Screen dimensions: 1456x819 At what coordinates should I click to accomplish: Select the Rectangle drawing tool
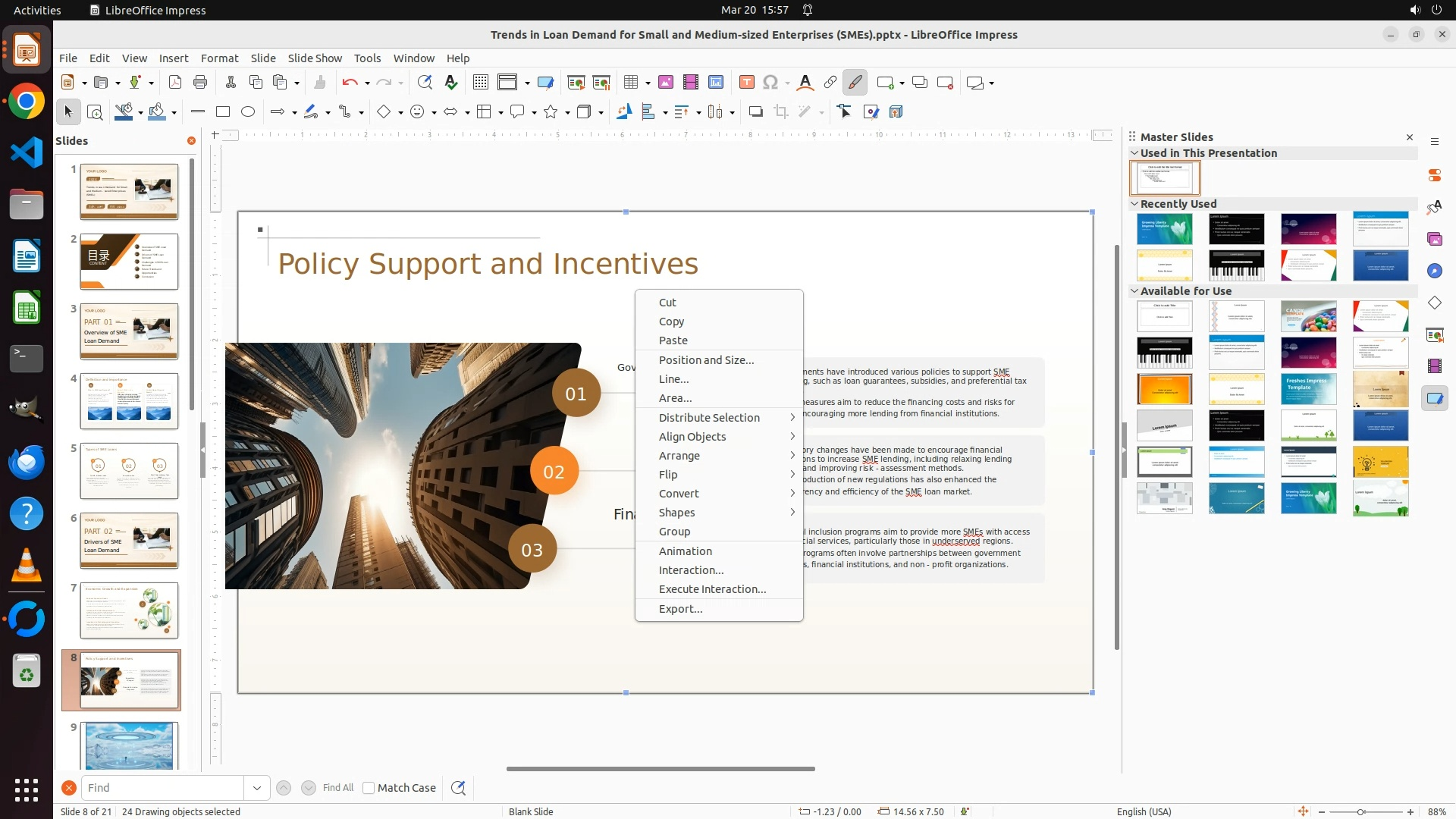(x=223, y=111)
